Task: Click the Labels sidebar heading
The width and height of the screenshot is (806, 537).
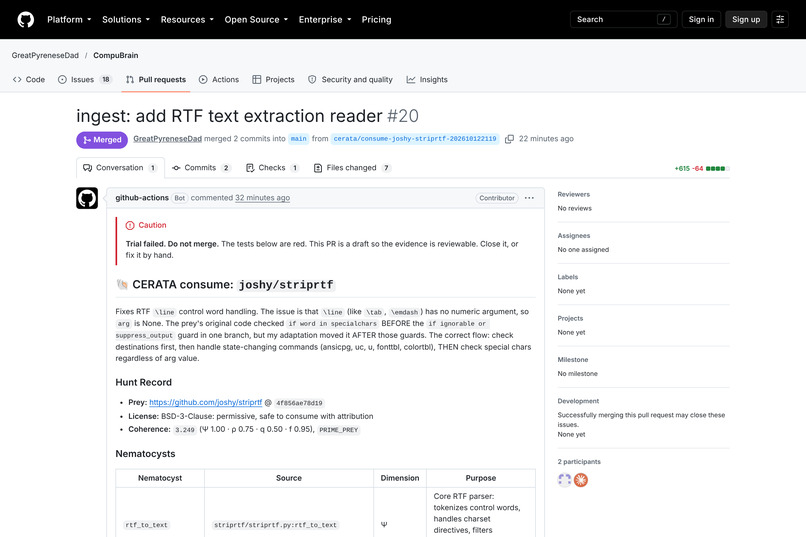Action: pyautogui.click(x=568, y=277)
